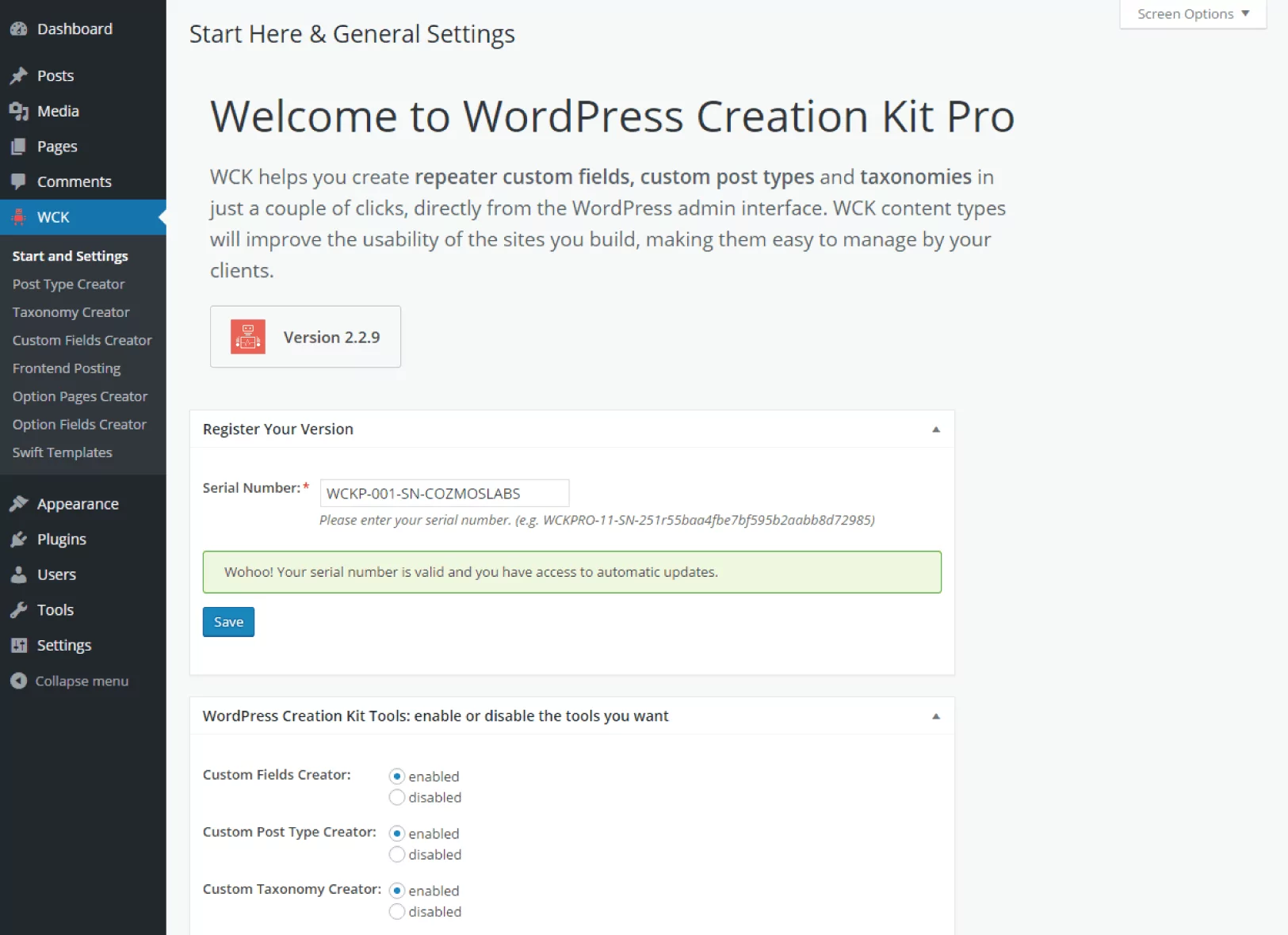
Task: Click Collapse menu text
Action: tap(82, 681)
